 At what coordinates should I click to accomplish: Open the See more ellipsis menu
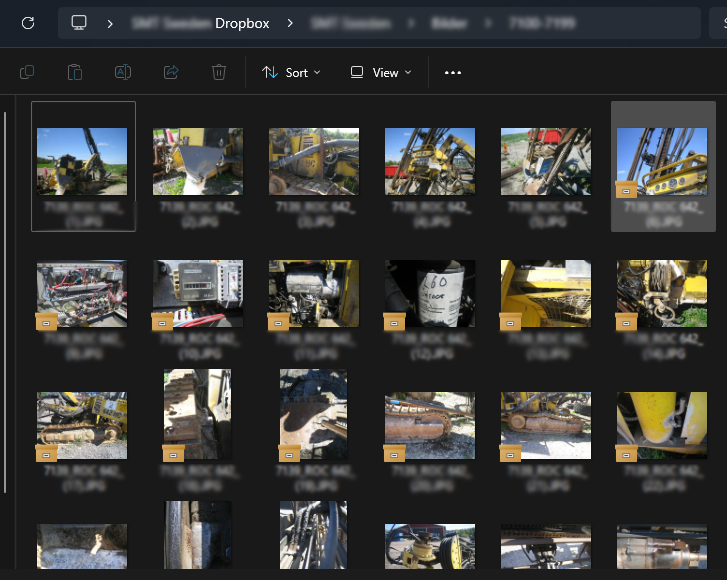tap(453, 72)
